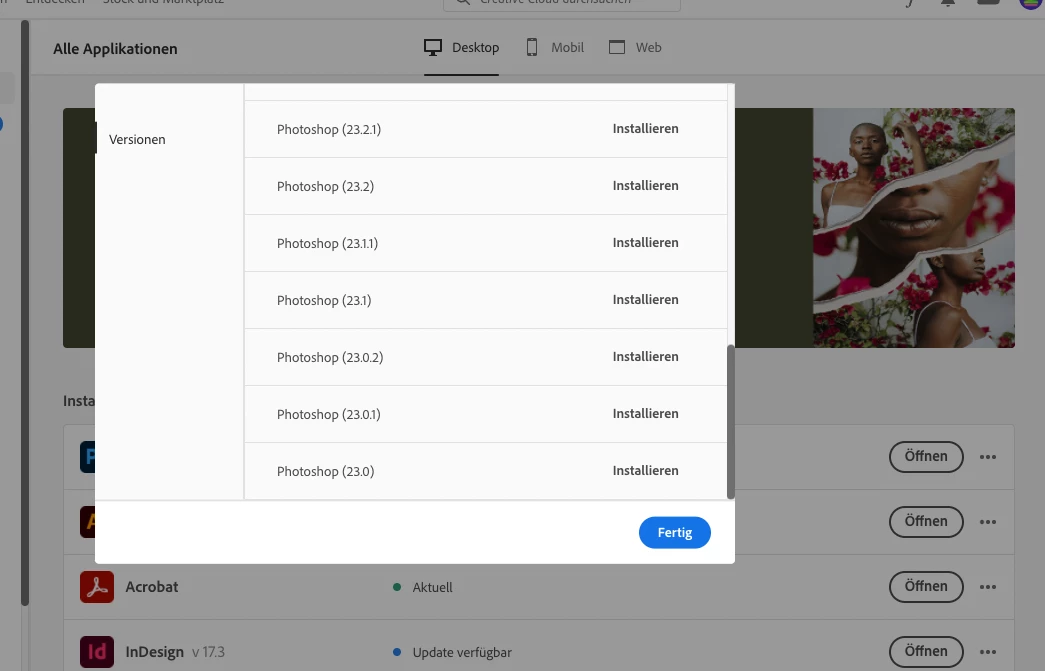The height and width of the screenshot is (671, 1045).
Task: Click the InDesign app icon
Action: [x=97, y=652]
